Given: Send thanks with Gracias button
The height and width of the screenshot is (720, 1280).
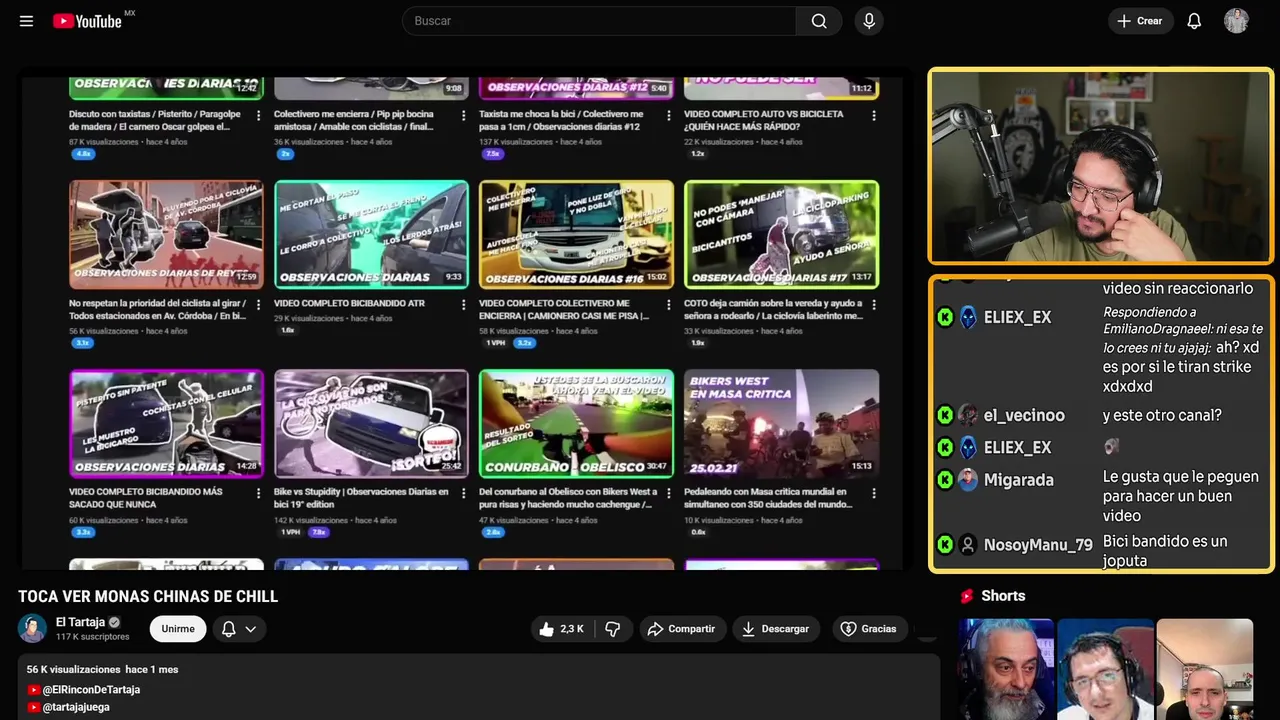Looking at the screenshot, I should (x=868, y=629).
